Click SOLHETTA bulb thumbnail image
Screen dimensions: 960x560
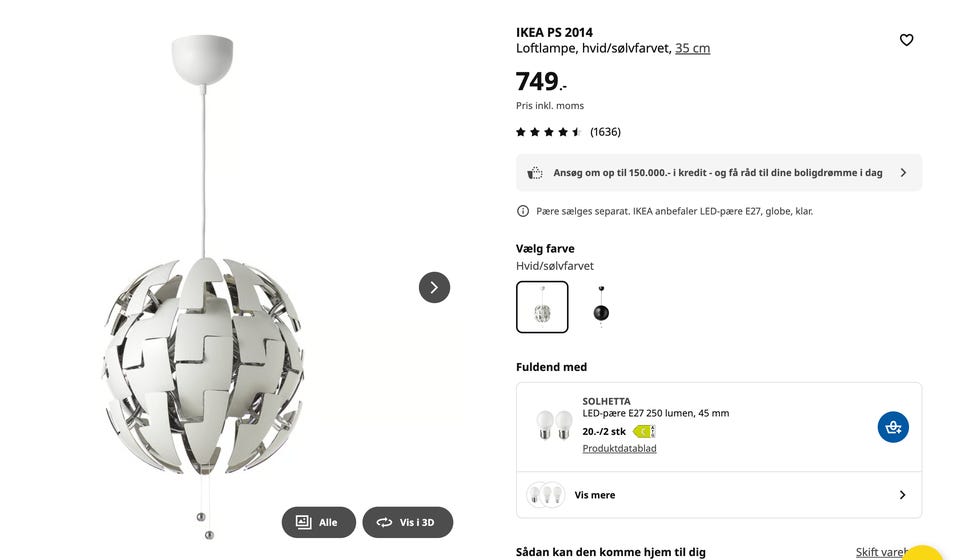point(554,425)
